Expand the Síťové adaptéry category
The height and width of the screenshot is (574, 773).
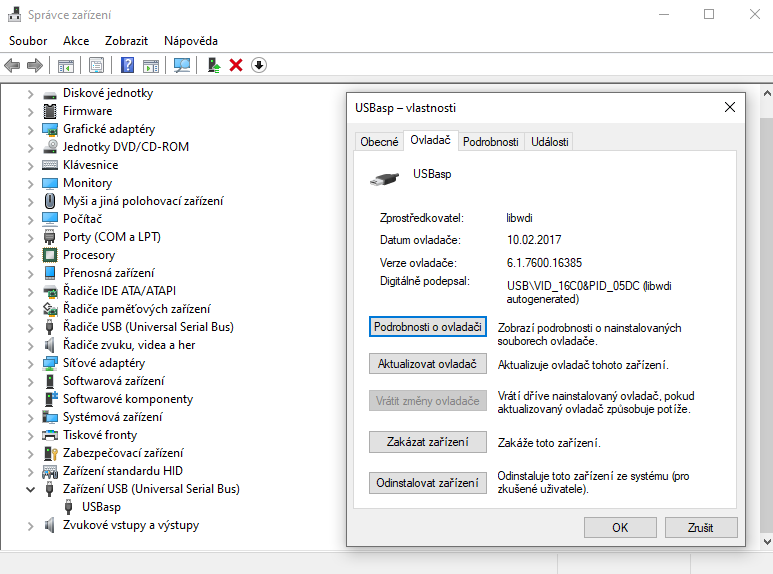(x=30, y=363)
